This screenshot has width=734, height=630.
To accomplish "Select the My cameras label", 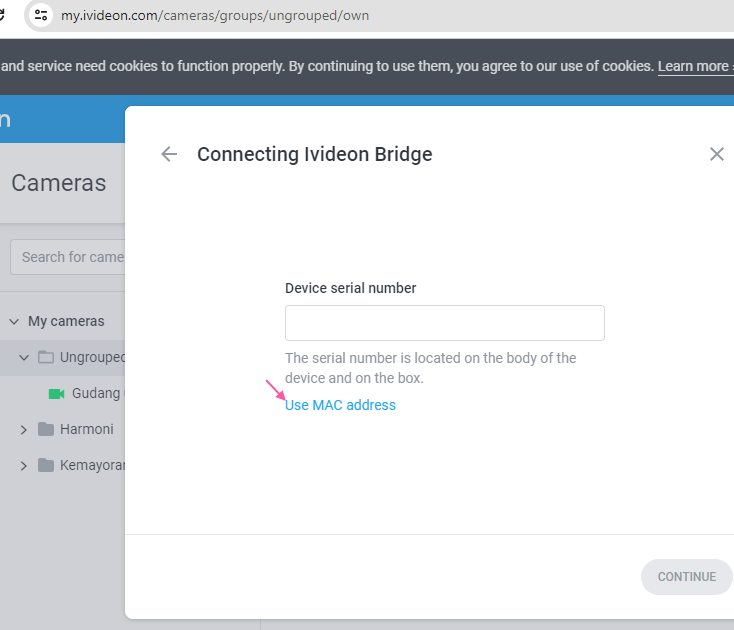I will (66, 322).
